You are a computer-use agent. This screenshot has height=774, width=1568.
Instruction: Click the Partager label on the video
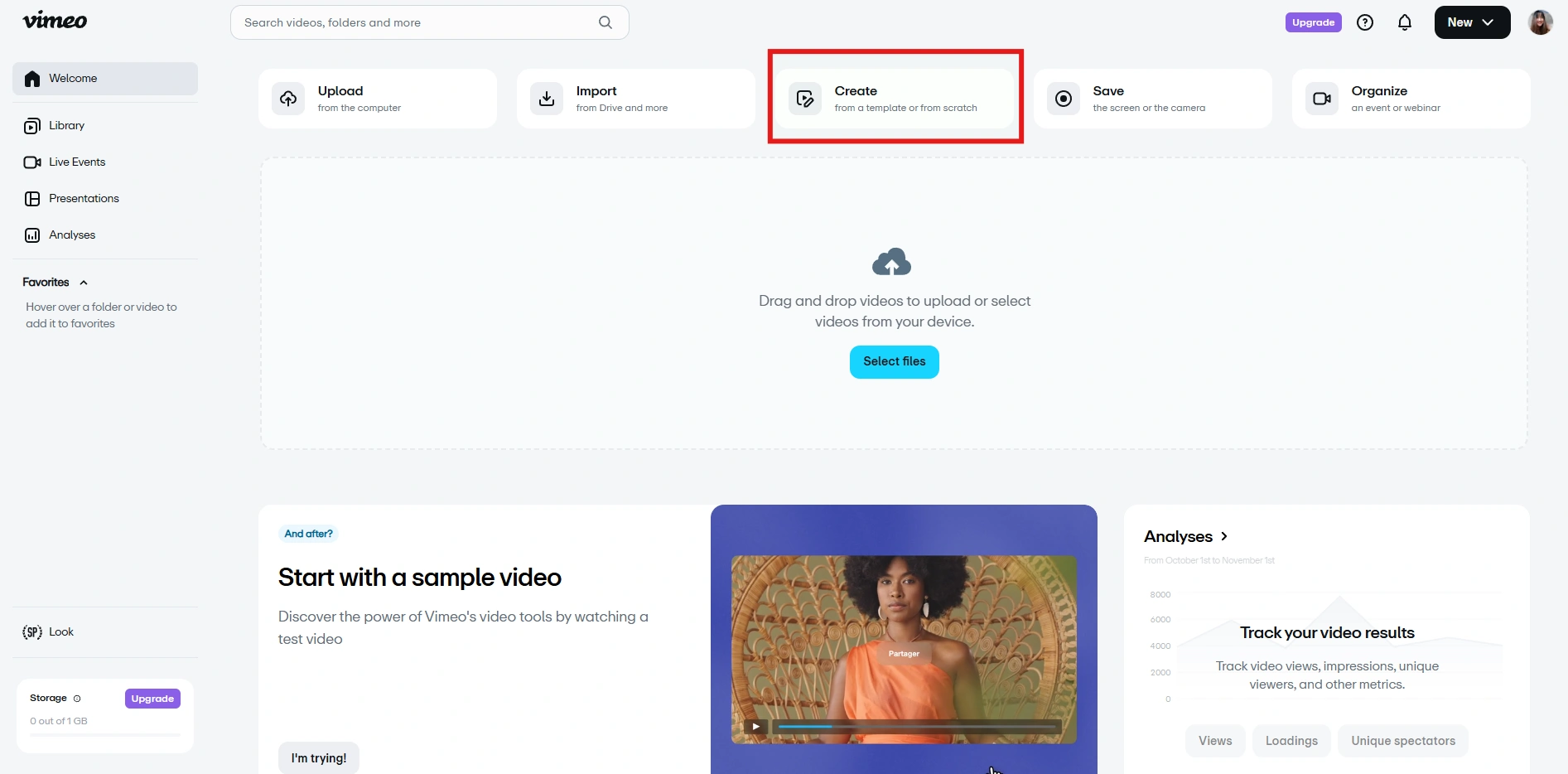click(x=904, y=654)
